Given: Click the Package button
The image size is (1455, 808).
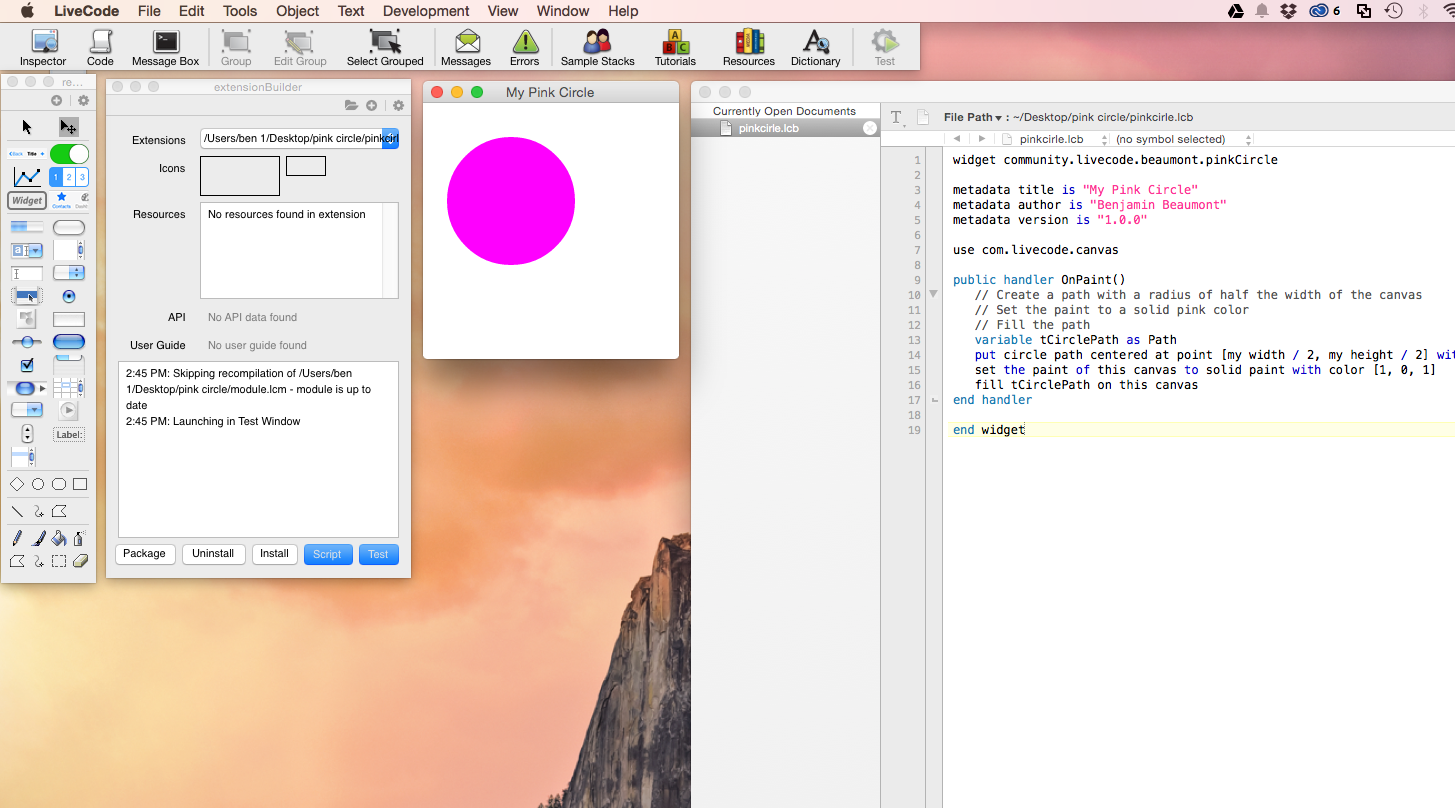Looking at the screenshot, I should 145,554.
